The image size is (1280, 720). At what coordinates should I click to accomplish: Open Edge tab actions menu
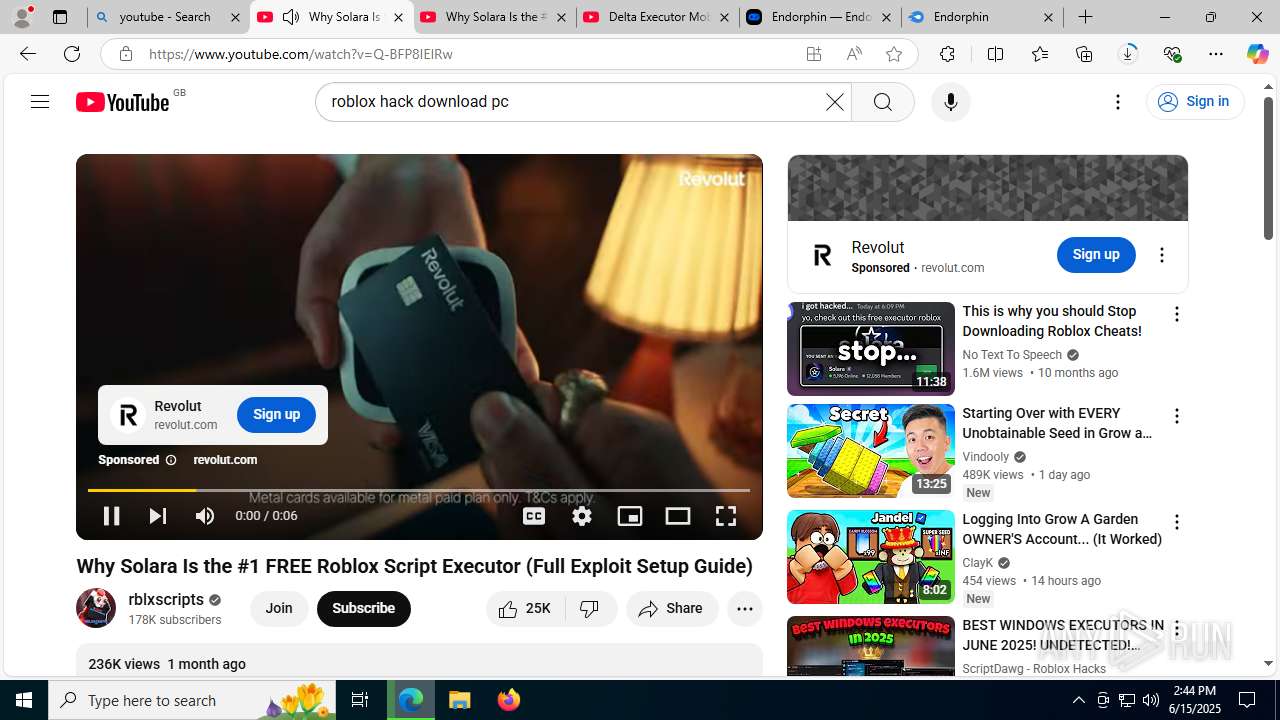[60, 17]
